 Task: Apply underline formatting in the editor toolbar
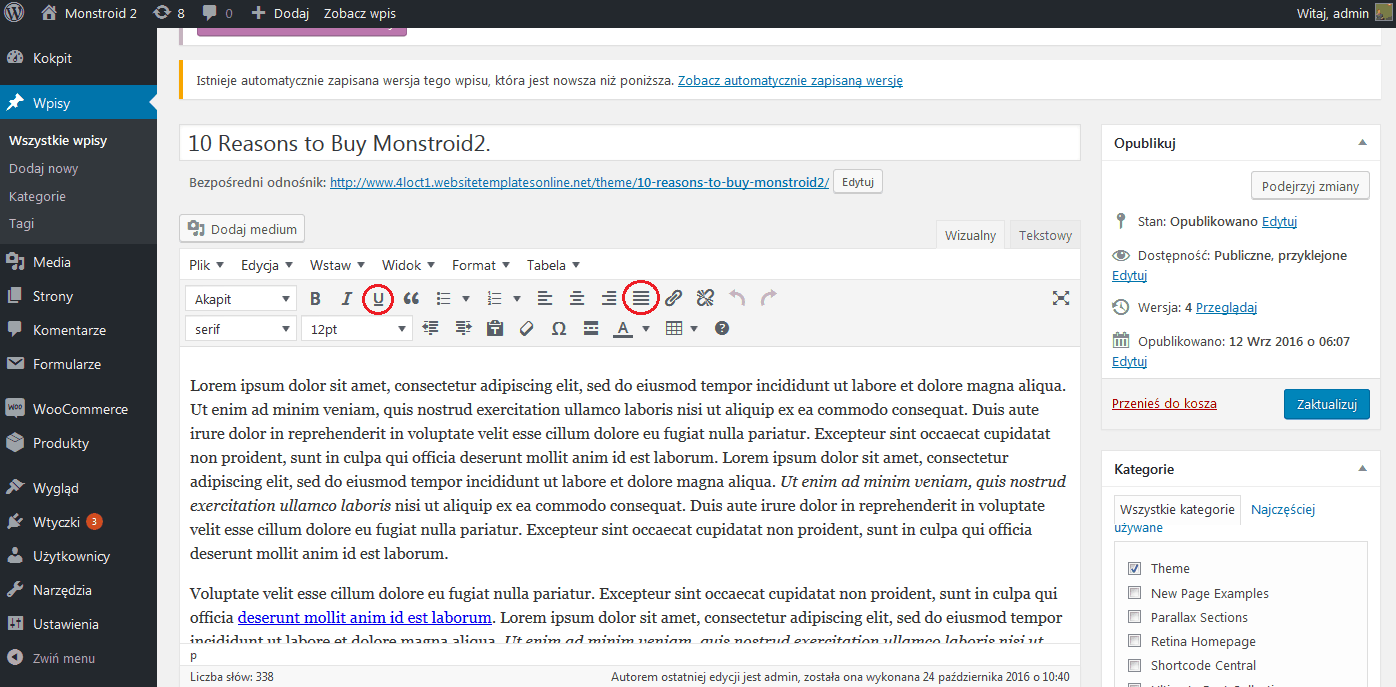tap(378, 298)
